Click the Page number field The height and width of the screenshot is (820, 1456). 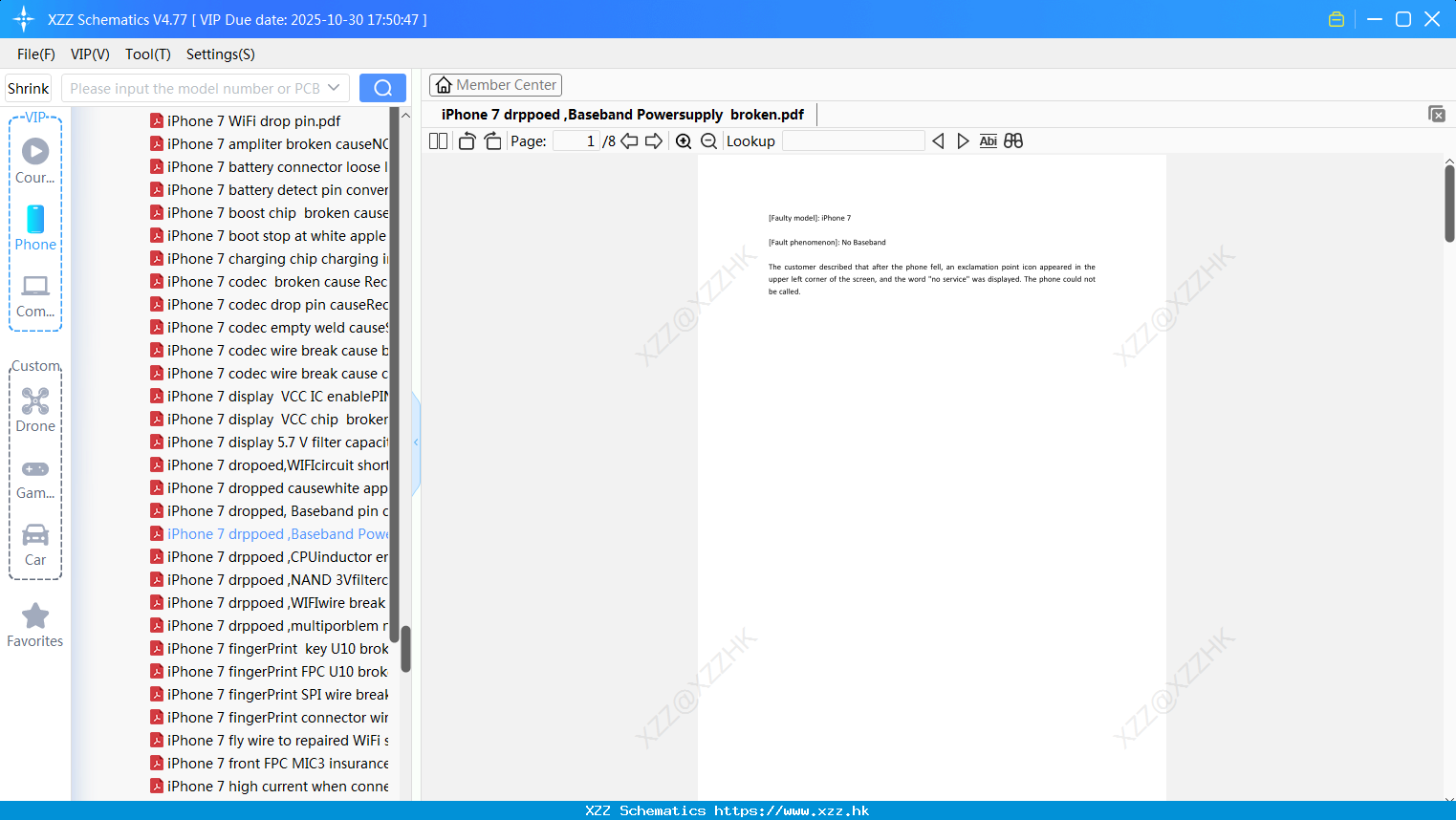576,140
